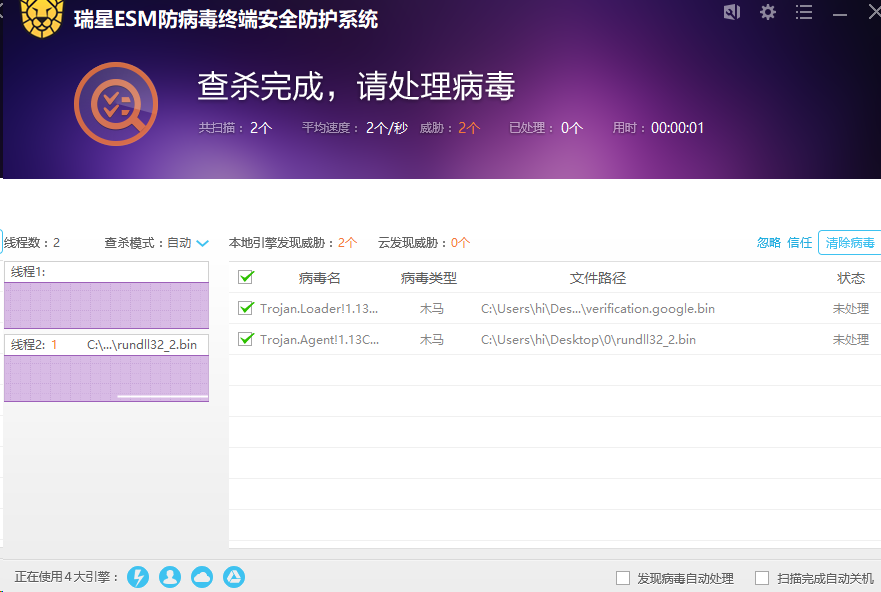Image resolution: width=881 pixels, height=592 pixels.
Task: Click the 清除病毒 button
Action: [x=849, y=243]
